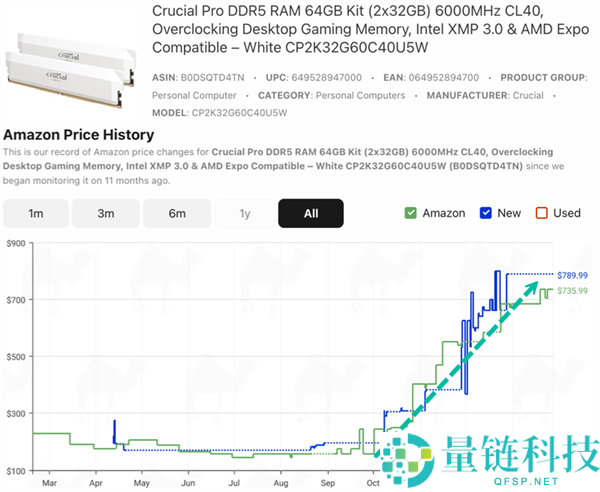Image resolution: width=600 pixels, height=492 pixels.
Task: Select the 1y time range tab
Action: pos(245,213)
